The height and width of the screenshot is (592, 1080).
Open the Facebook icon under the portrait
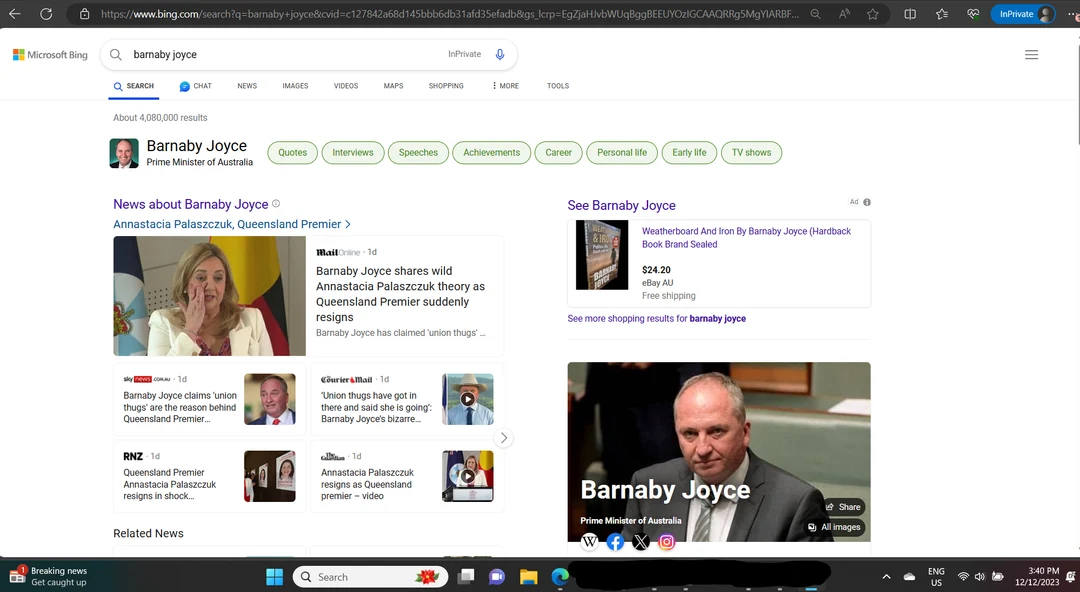pos(615,542)
